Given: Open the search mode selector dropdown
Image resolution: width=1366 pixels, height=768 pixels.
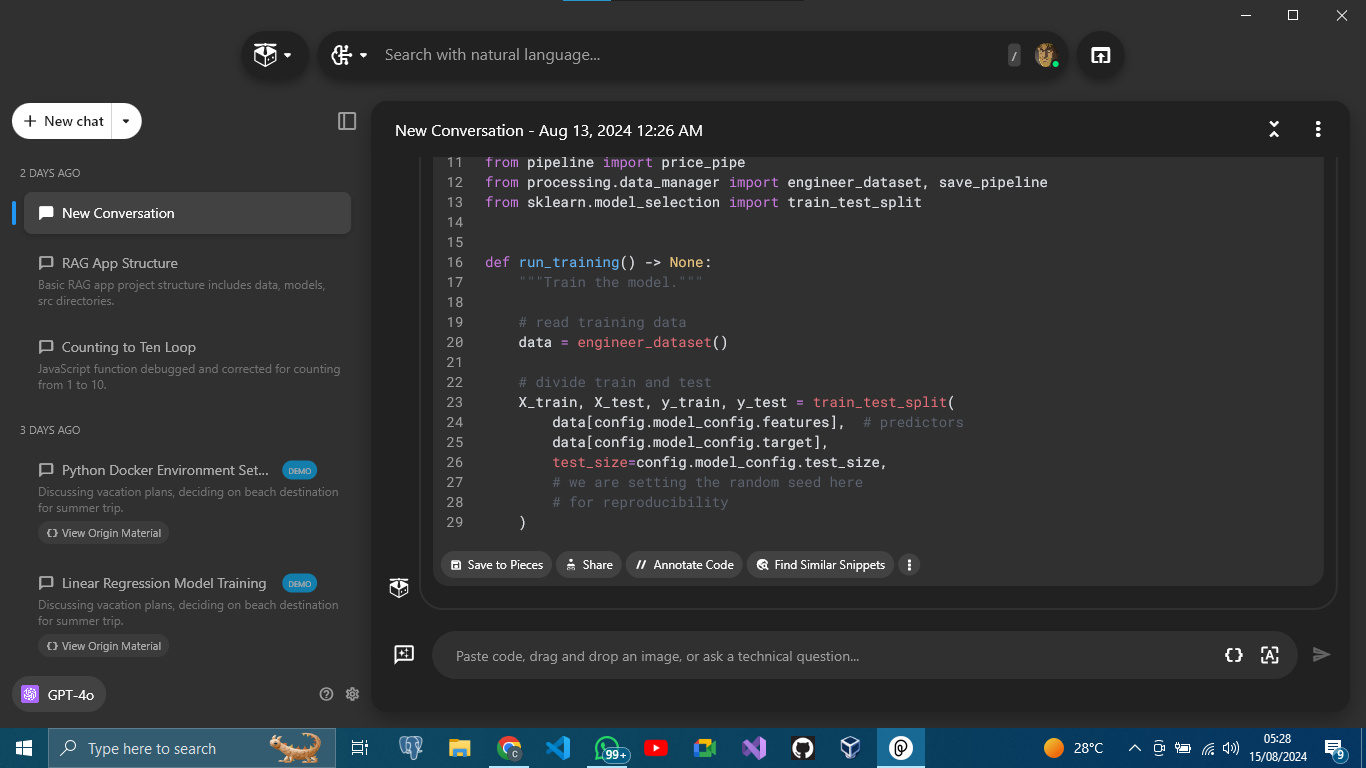Looking at the screenshot, I should tap(349, 56).
